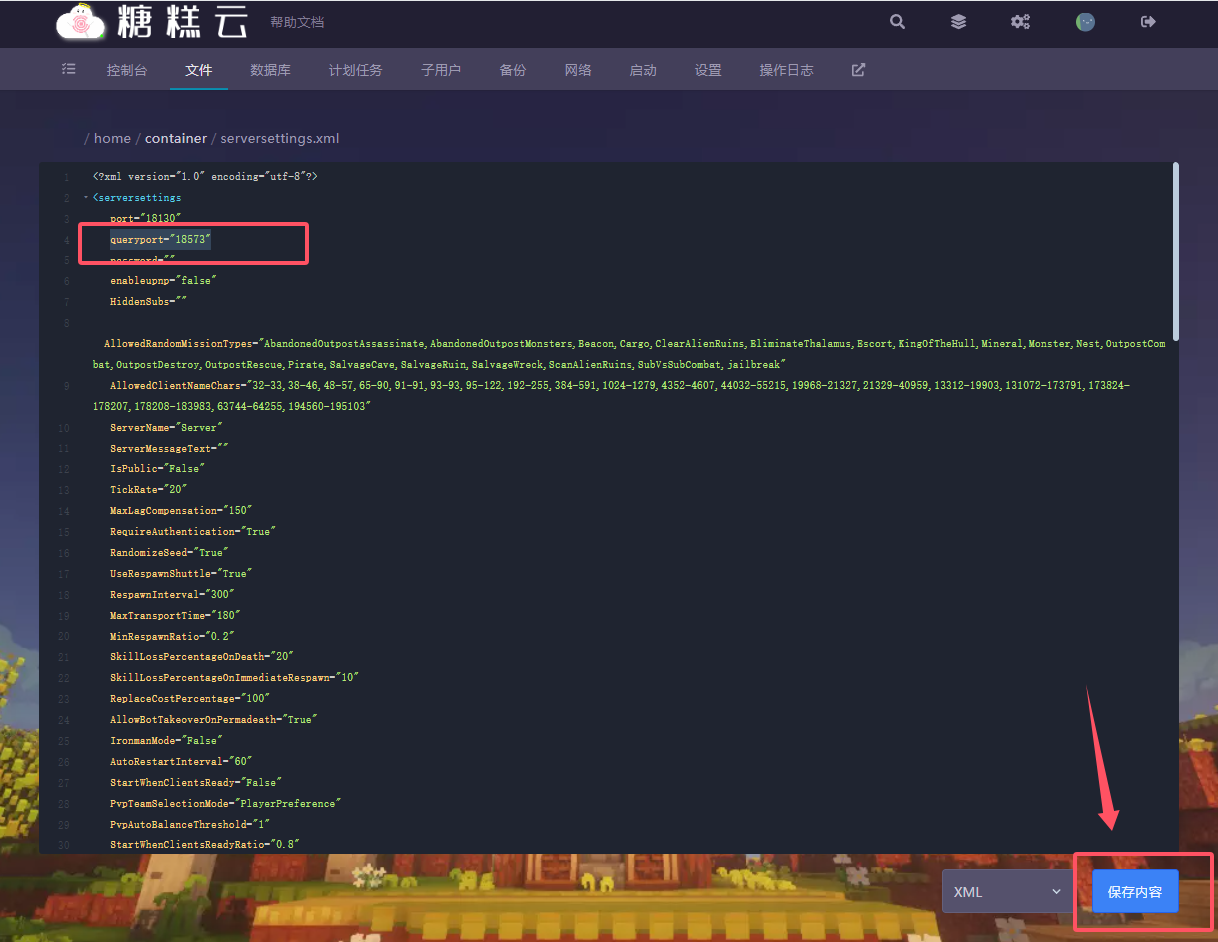Click the logout icon
The height and width of the screenshot is (942, 1218).
(x=1148, y=22)
